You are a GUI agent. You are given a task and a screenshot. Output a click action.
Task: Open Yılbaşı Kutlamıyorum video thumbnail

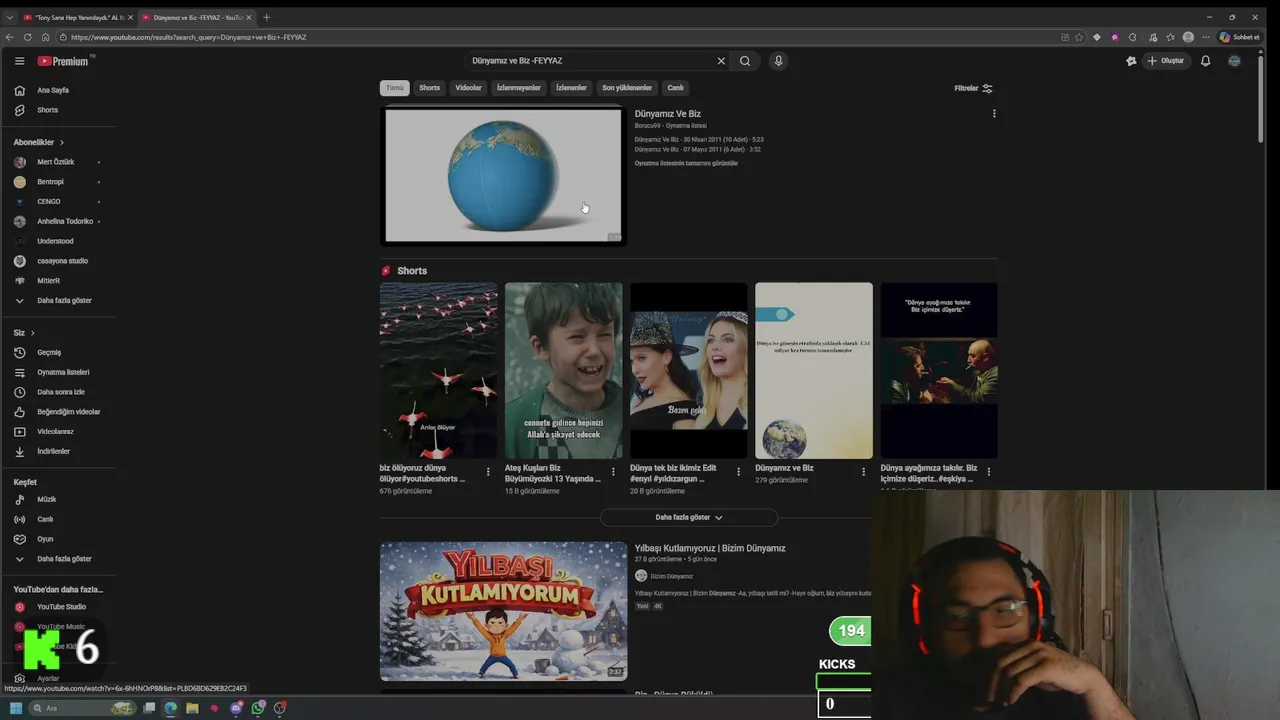click(x=503, y=611)
